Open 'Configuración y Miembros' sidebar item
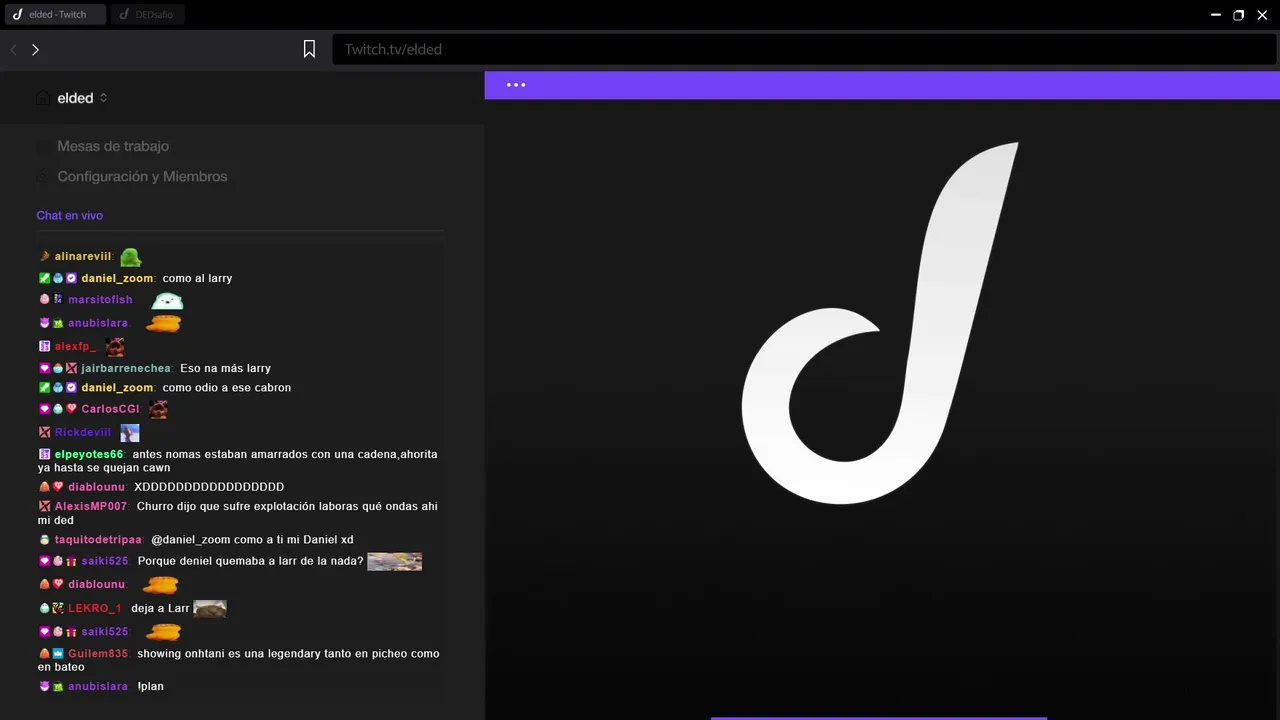The width and height of the screenshot is (1280, 720). [142, 176]
